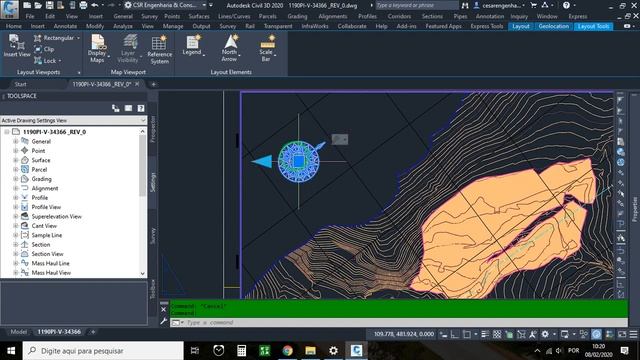
Task: Open the Civil 3D application menu button
Action: point(9,9)
